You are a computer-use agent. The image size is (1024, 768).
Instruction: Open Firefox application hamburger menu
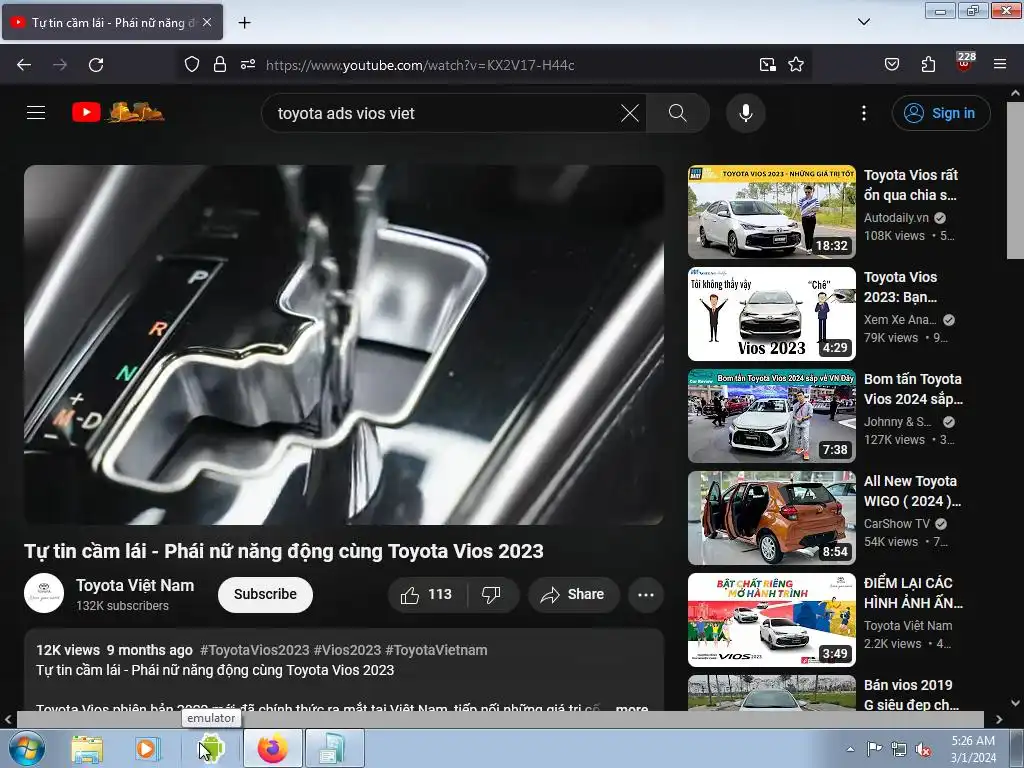(x=1000, y=64)
